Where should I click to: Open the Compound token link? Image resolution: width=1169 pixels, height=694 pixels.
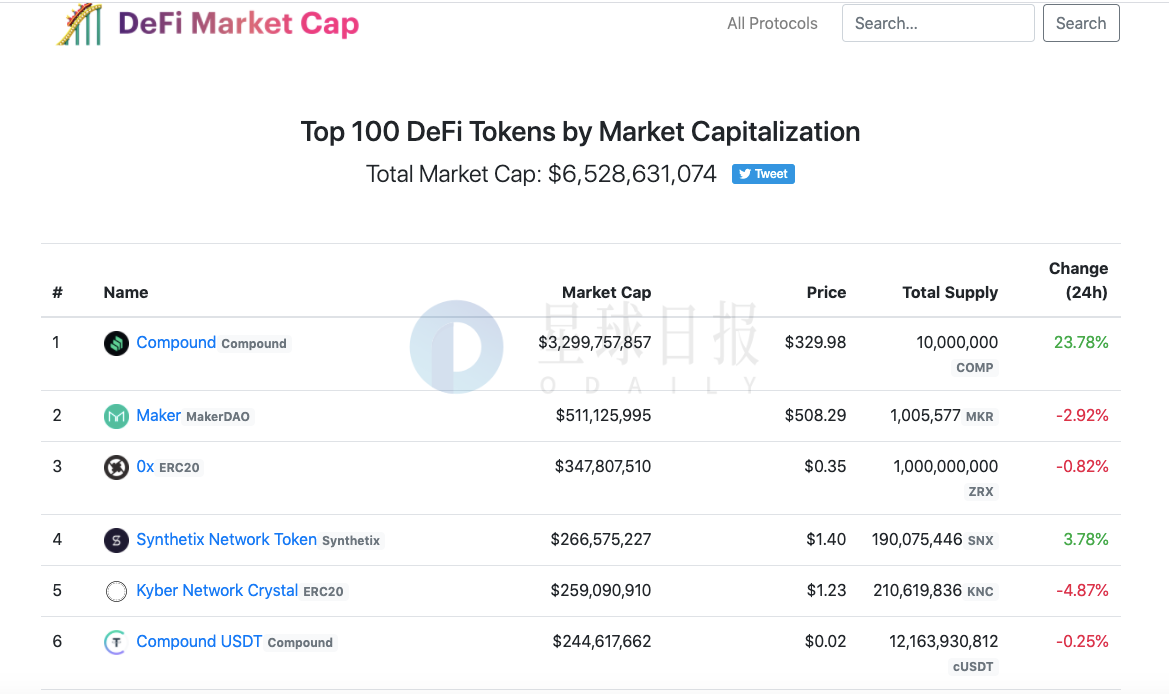point(176,342)
